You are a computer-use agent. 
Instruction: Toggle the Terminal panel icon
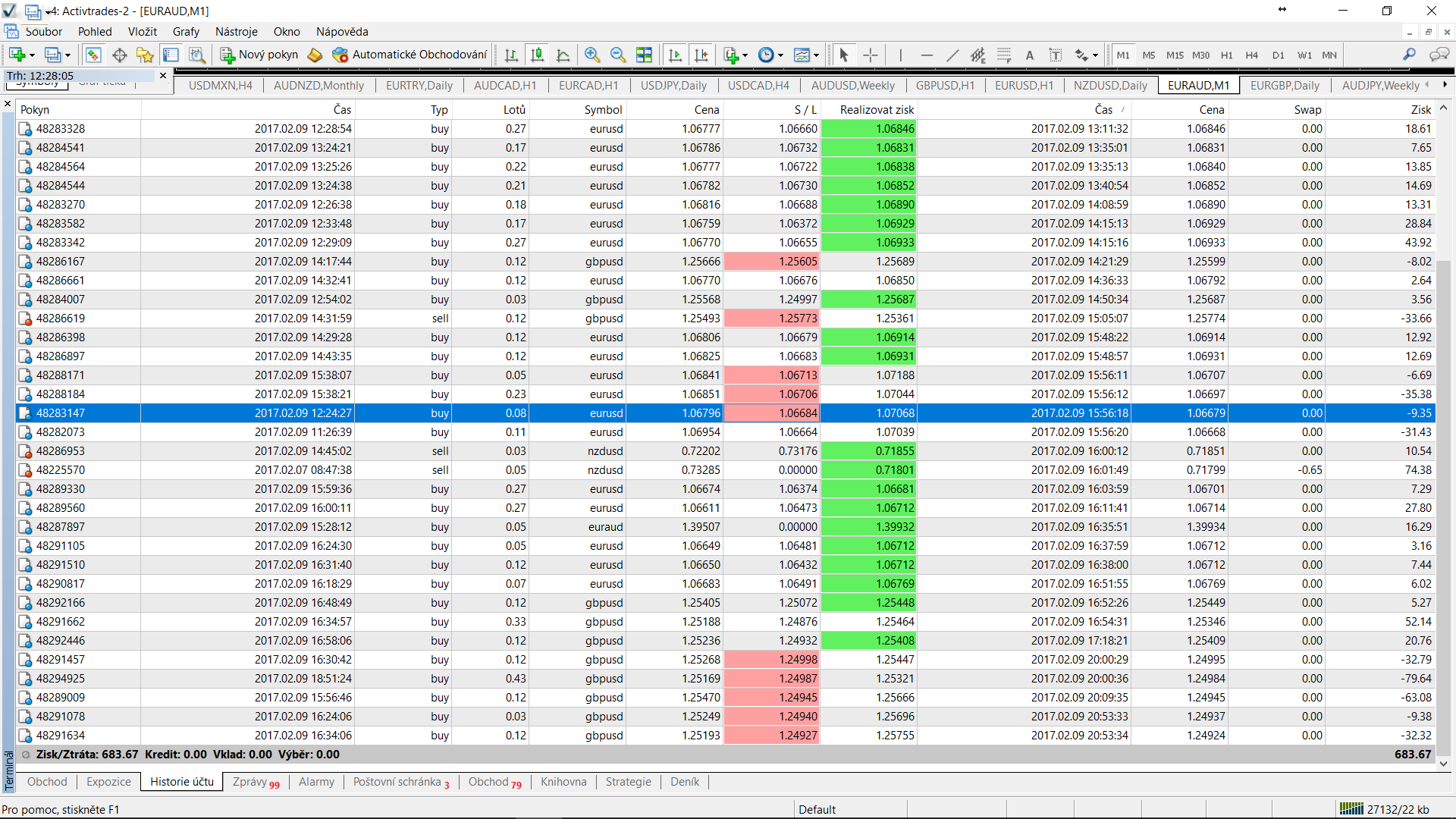171,55
